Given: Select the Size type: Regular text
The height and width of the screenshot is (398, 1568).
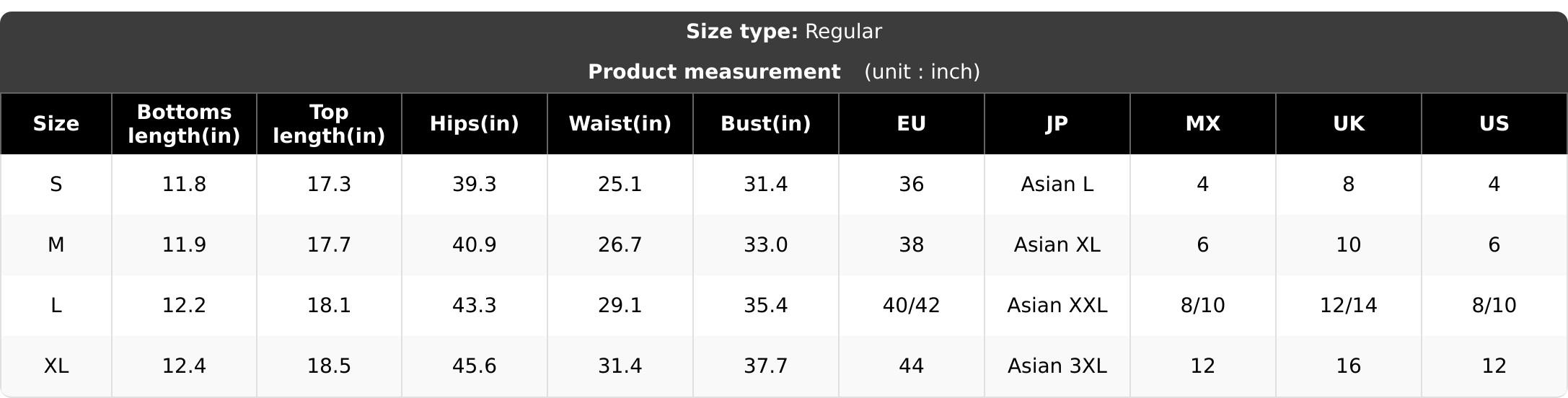Looking at the screenshot, I should 784,32.
